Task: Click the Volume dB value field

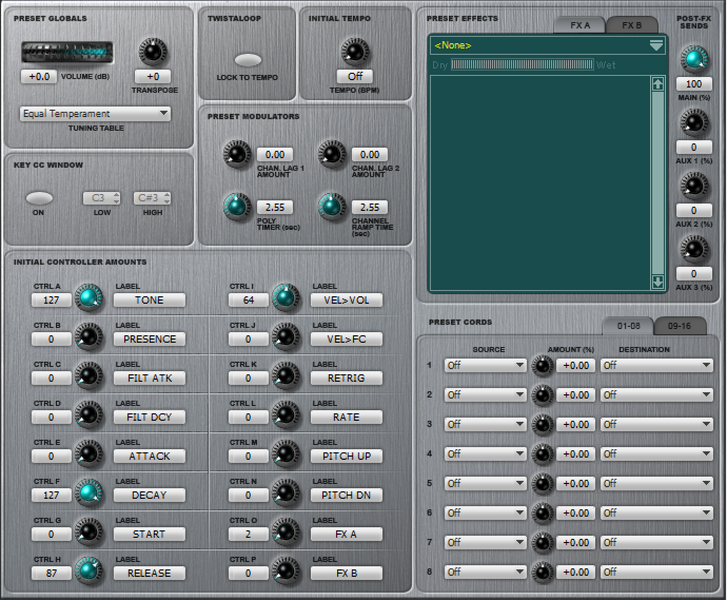Action: (39, 77)
